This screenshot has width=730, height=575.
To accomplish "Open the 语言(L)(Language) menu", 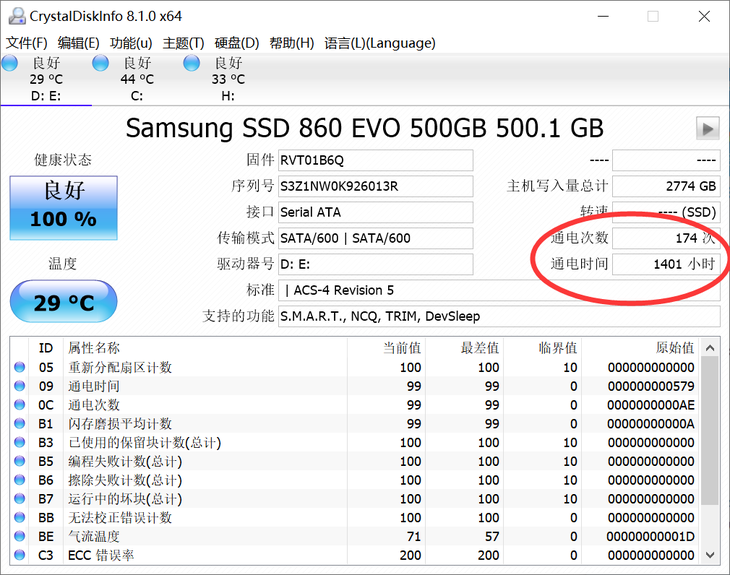I will tap(380, 43).
